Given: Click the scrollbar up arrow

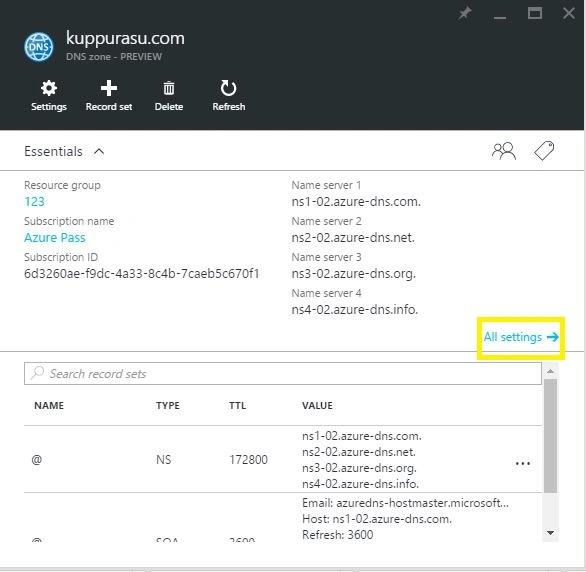Looking at the screenshot, I should (x=550, y=371).
